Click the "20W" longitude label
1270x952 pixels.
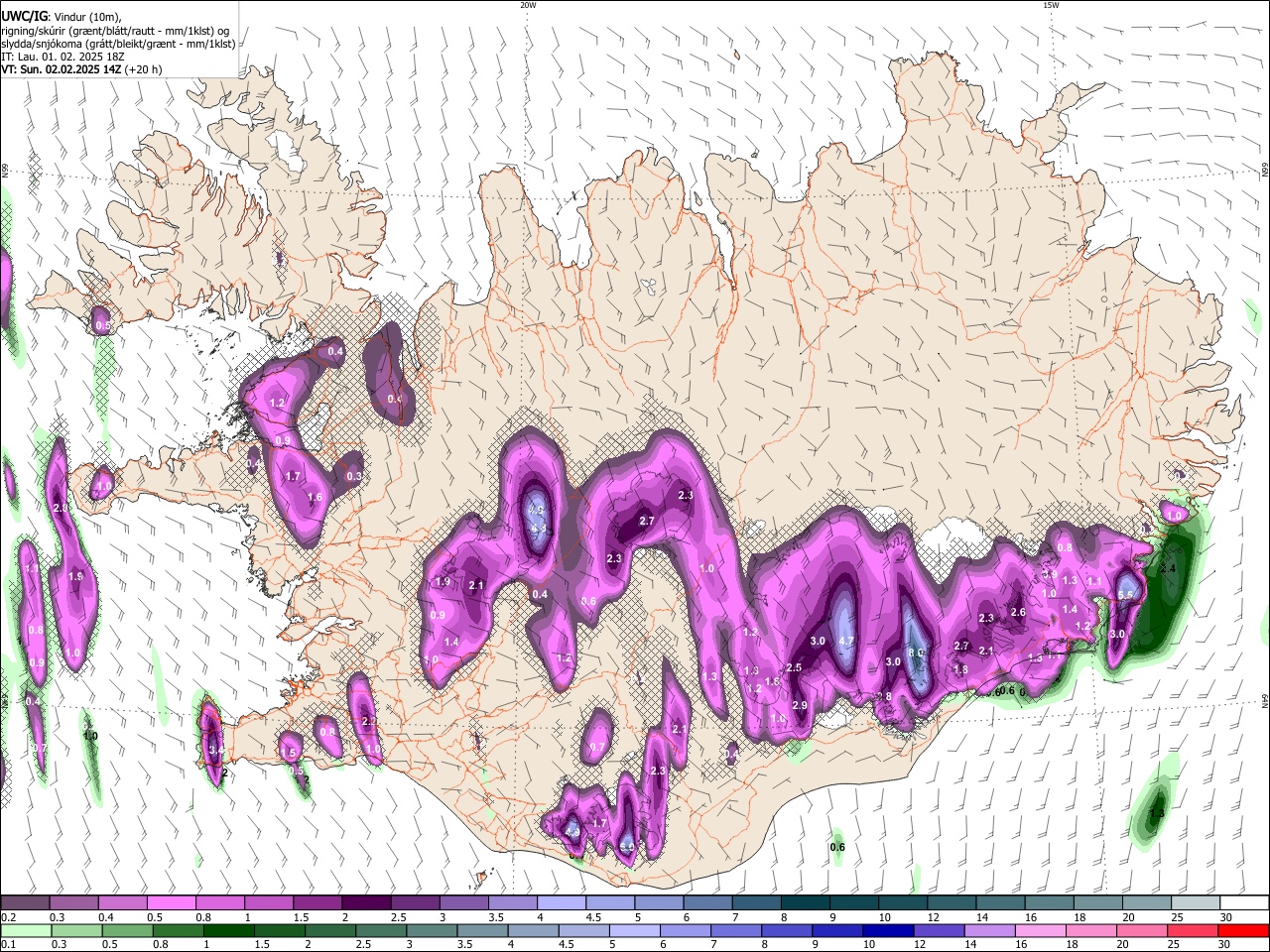coord(528,5)
